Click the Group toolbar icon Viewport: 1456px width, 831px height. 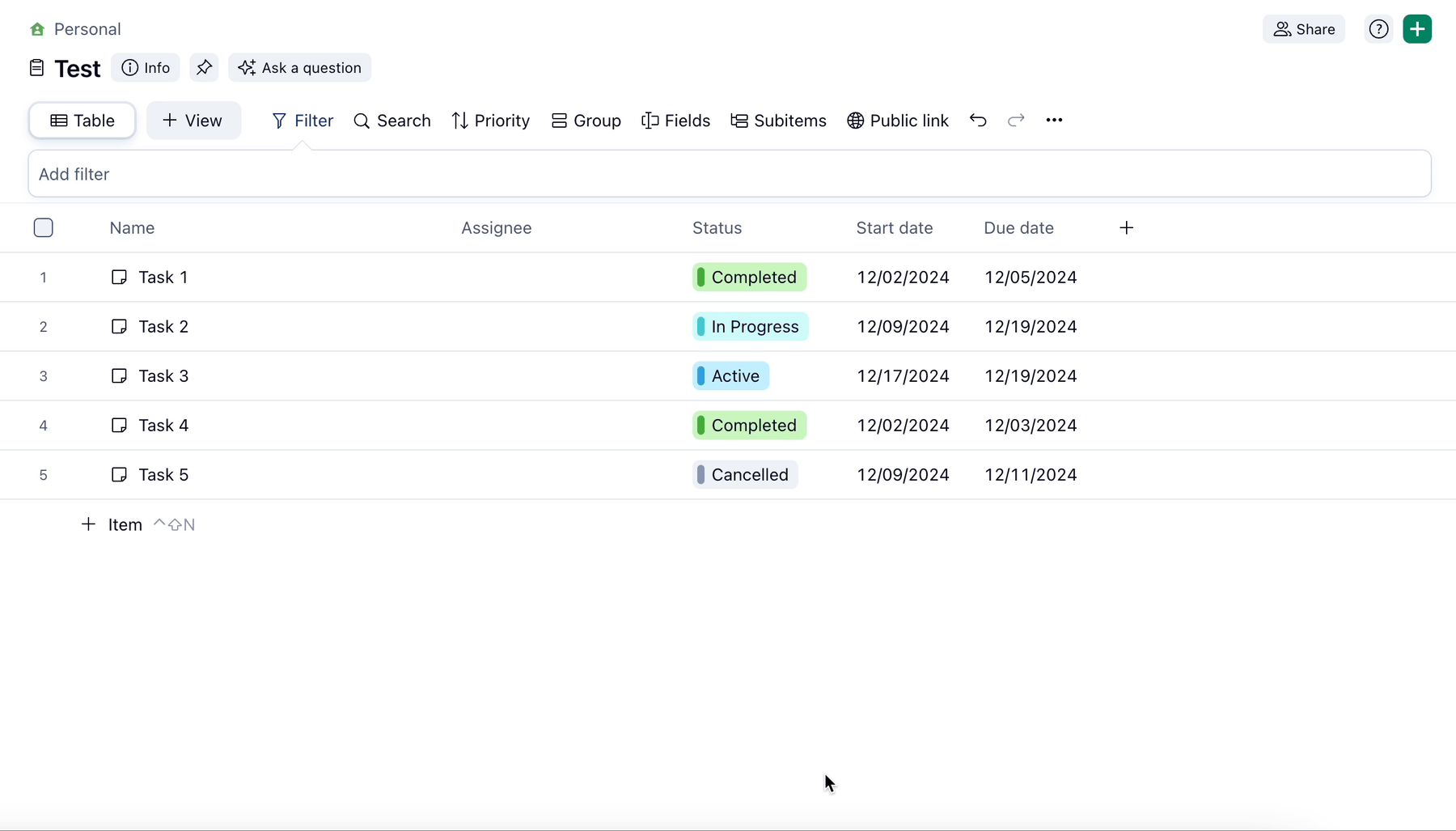click(x=586, y=121)
